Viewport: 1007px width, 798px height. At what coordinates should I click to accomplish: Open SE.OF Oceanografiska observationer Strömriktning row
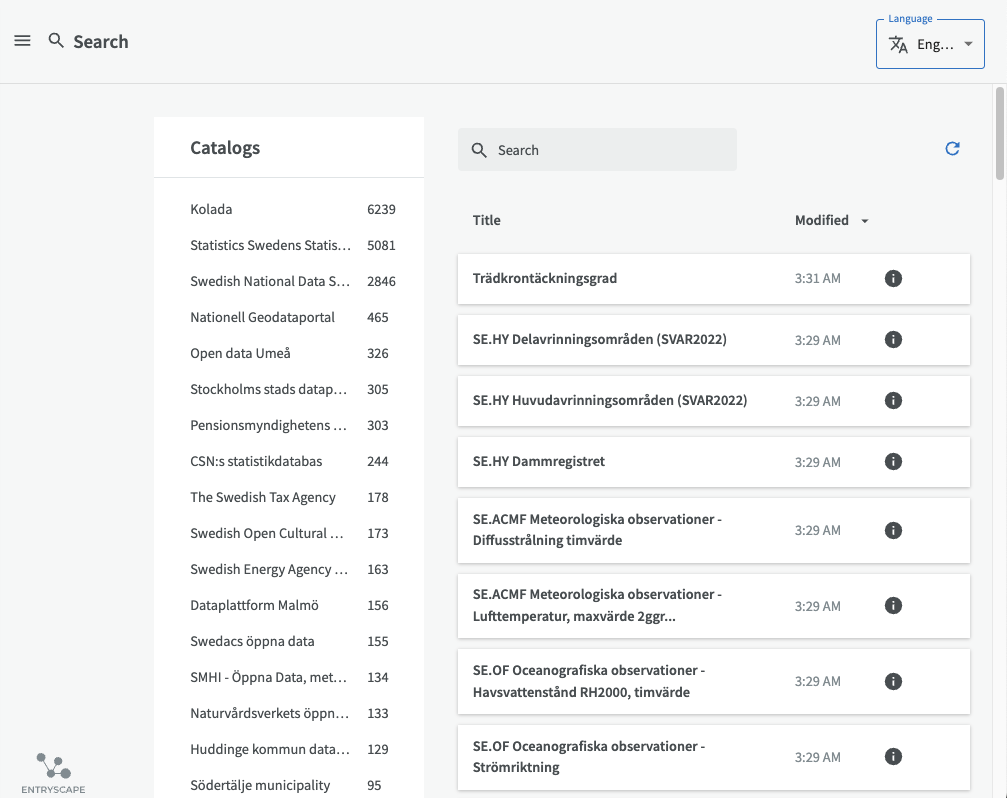coord(714,757)
